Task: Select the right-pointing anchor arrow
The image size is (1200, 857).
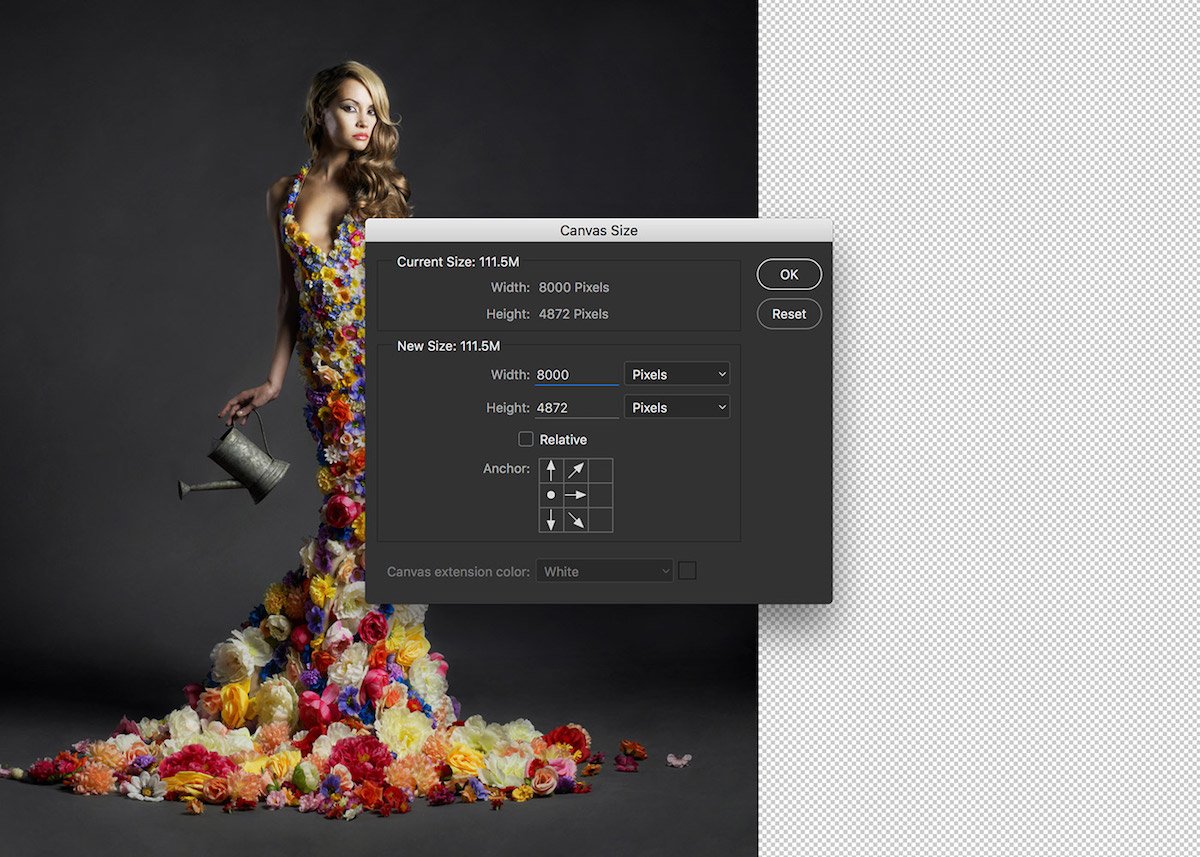Action: point(576,495)
